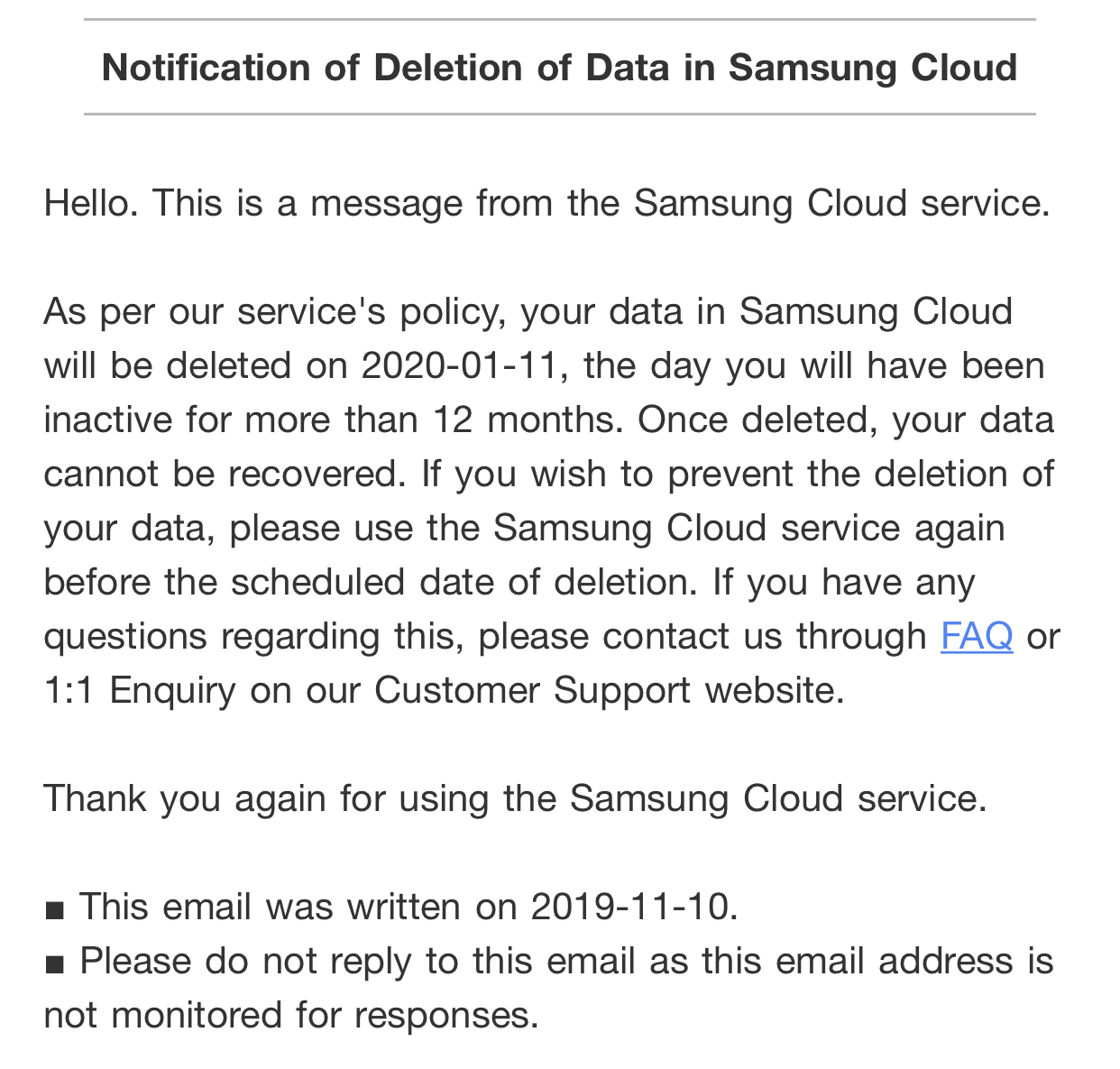Open the FAQ link

coord(977,636)
